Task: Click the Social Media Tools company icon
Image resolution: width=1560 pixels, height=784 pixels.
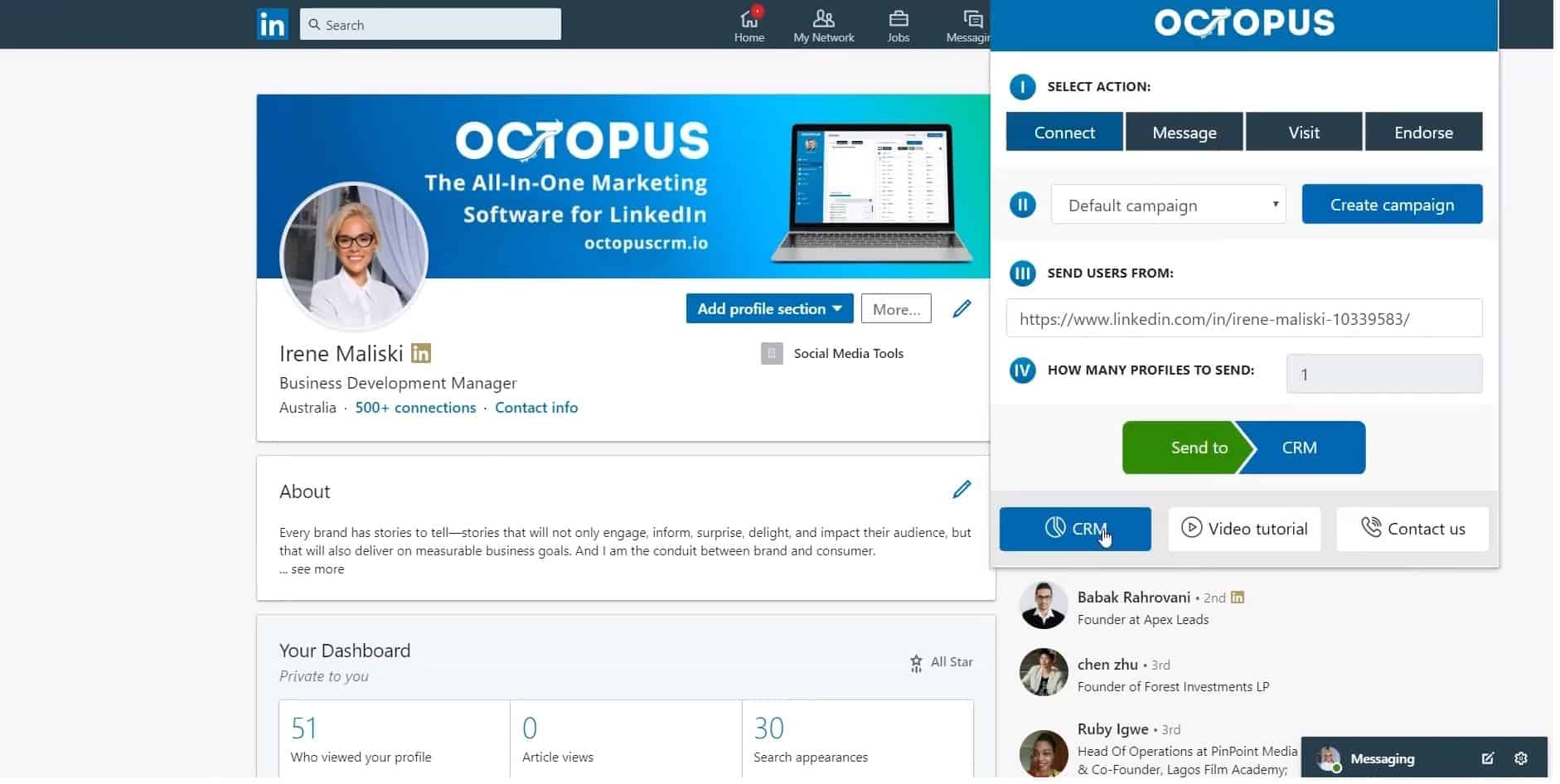Action: (x=772, y=354)
